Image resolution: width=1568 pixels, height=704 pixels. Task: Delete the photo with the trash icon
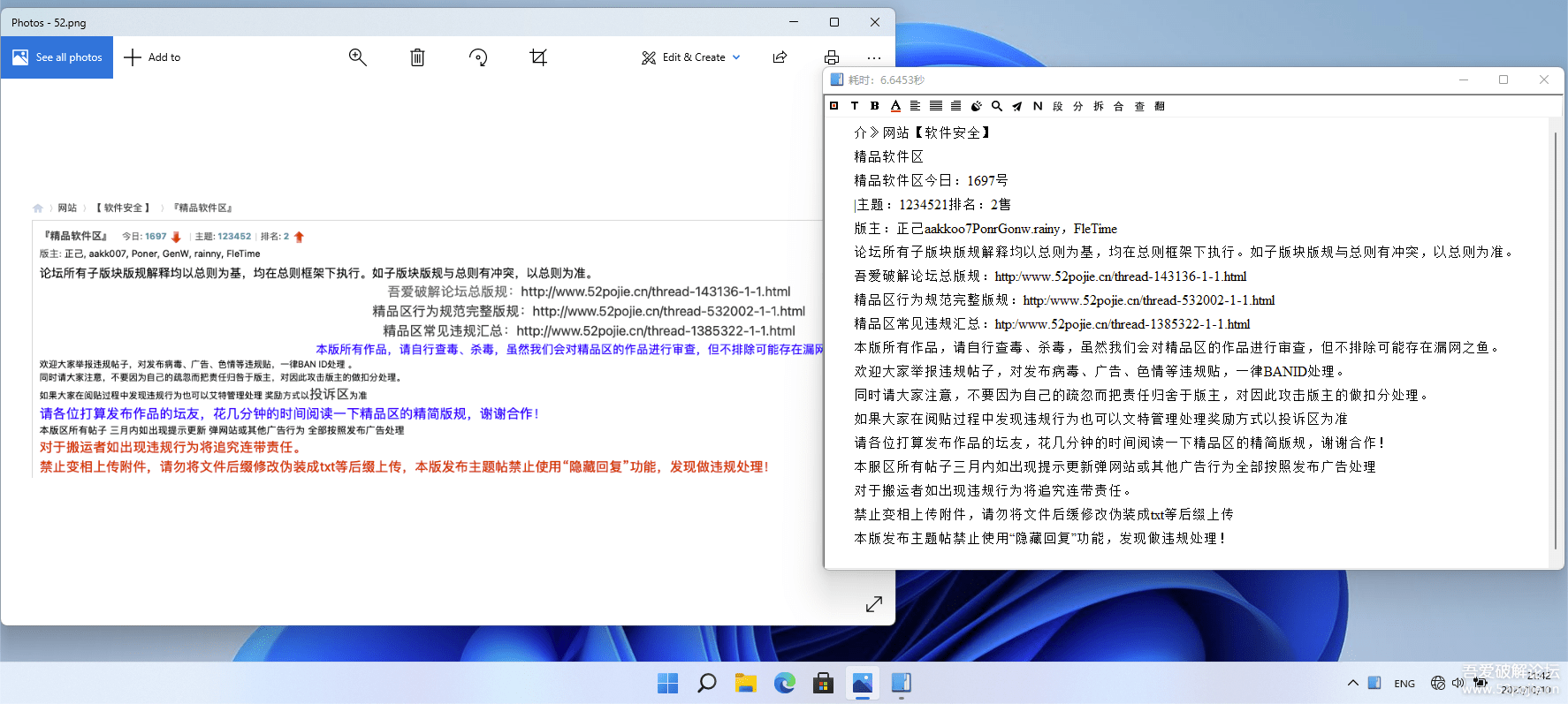[x=417, y=57]
